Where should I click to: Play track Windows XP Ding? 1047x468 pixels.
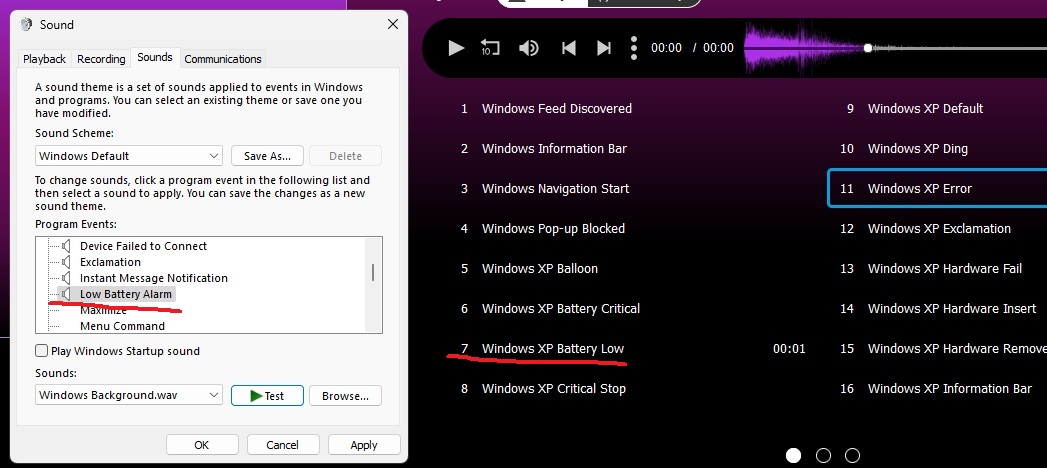click(917, 148)
